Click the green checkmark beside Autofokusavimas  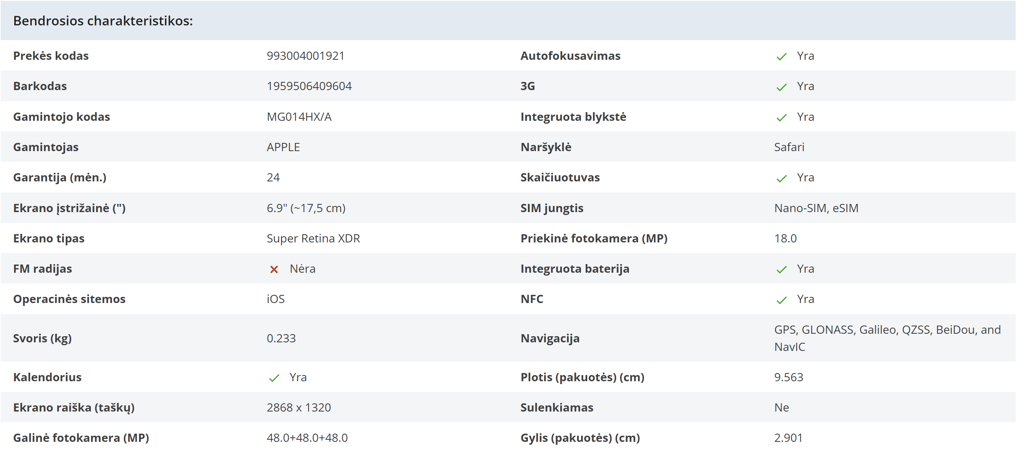tap(781, 56)
